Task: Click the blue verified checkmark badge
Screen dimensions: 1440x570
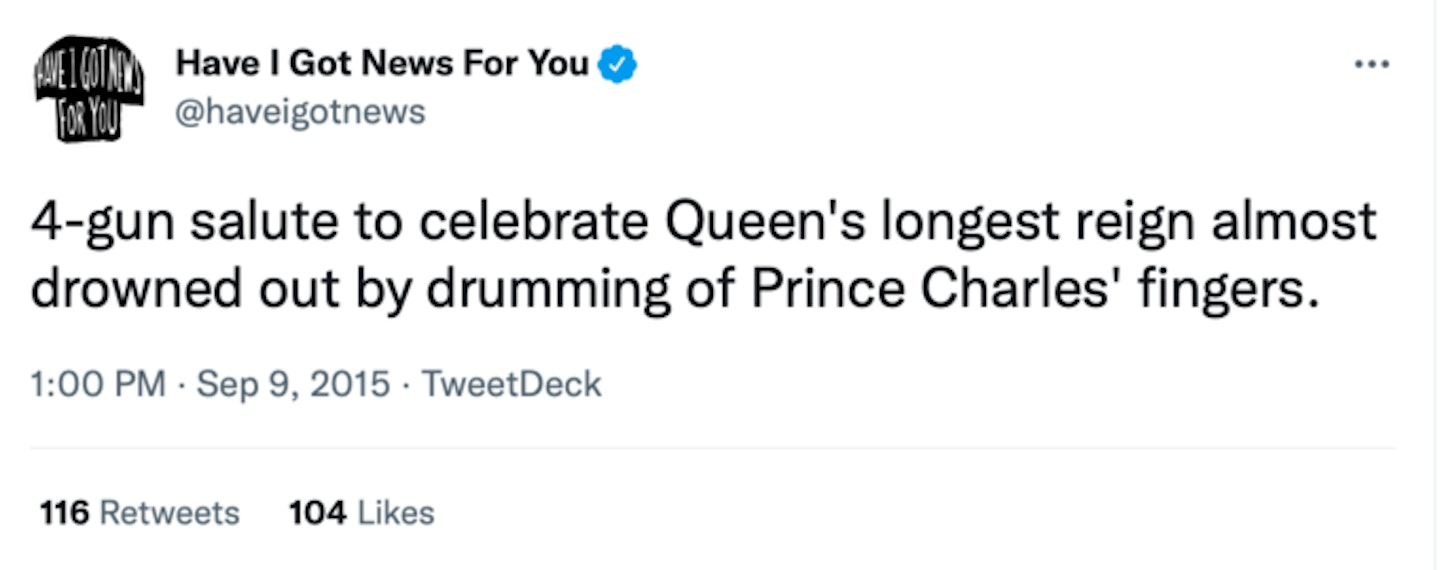Action: 617,65
